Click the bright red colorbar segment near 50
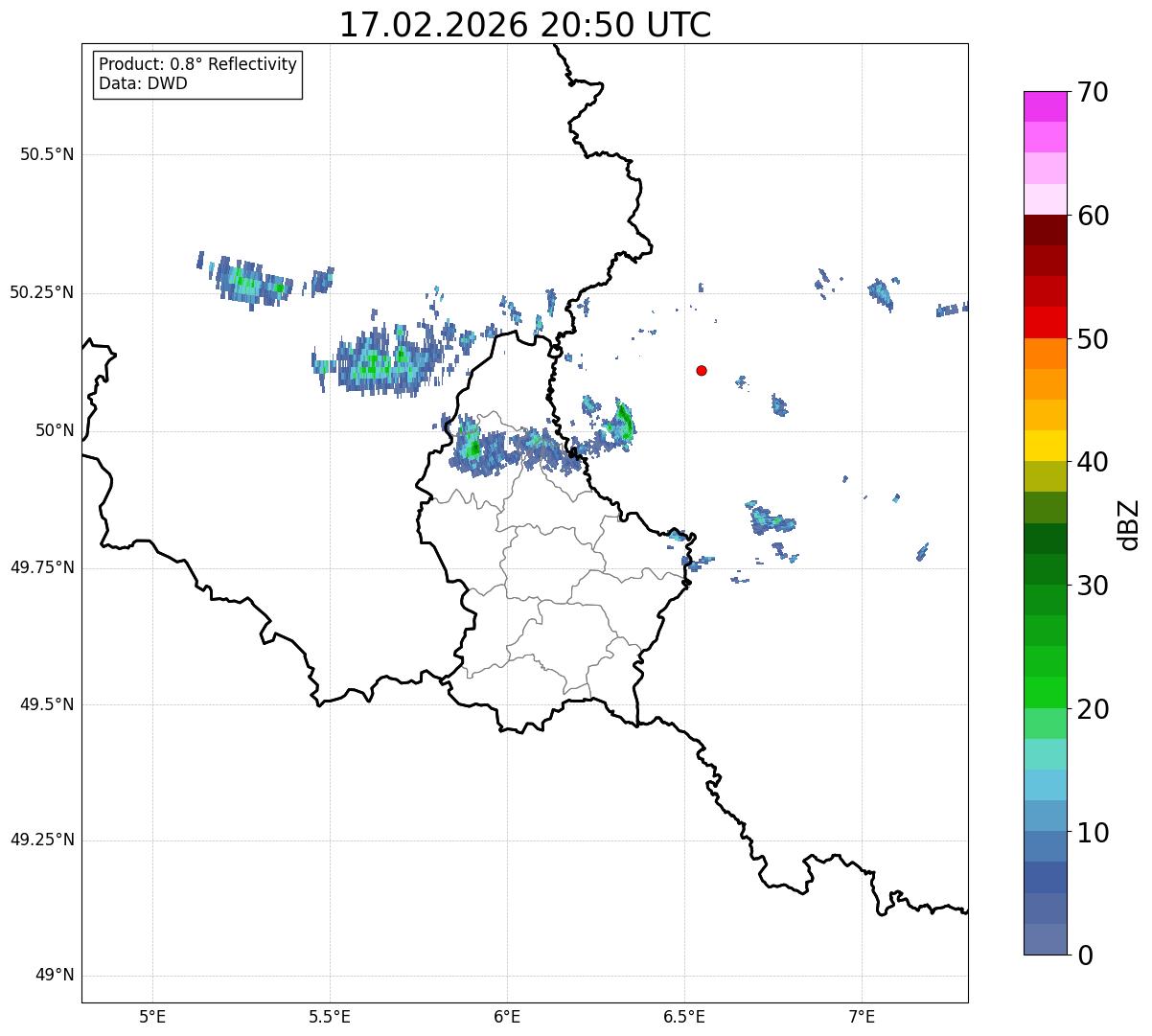1152x1036 pixels. coord(1046,322)
